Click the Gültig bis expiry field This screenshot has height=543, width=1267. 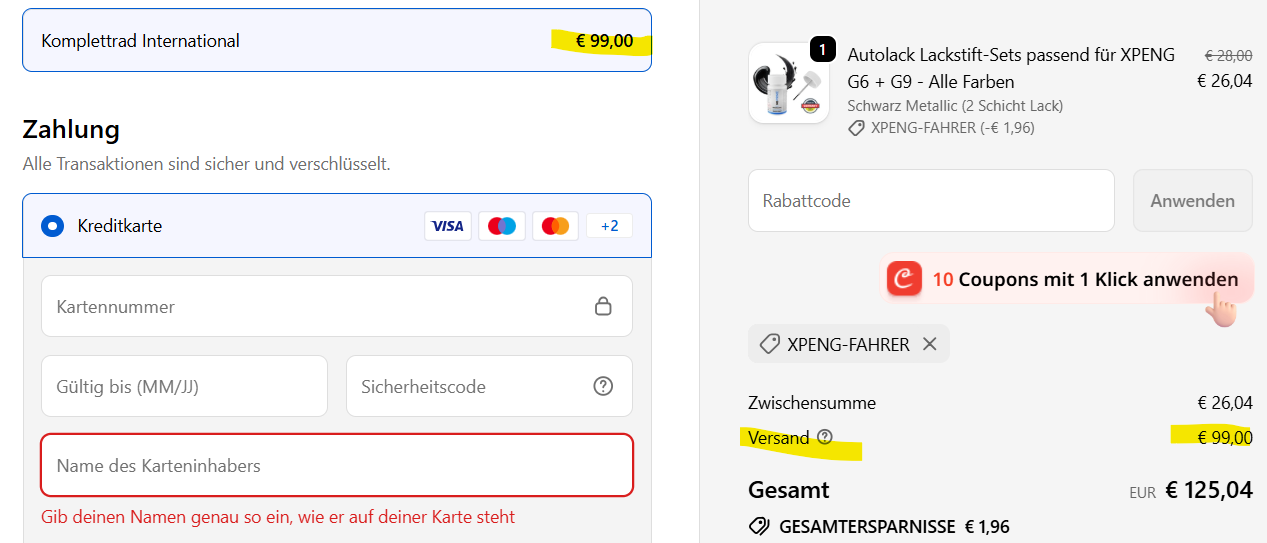[184, 386]
